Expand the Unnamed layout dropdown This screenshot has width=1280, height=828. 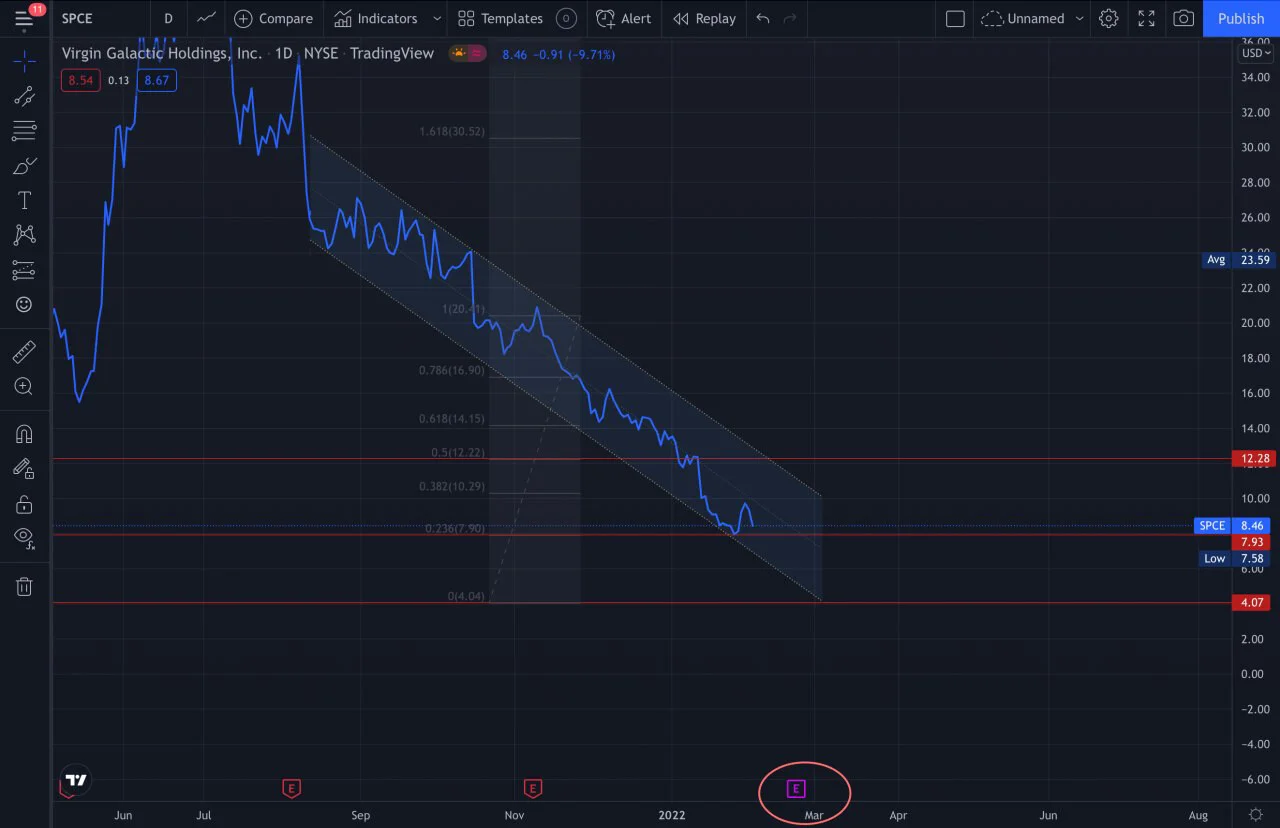click(1079, 18)
